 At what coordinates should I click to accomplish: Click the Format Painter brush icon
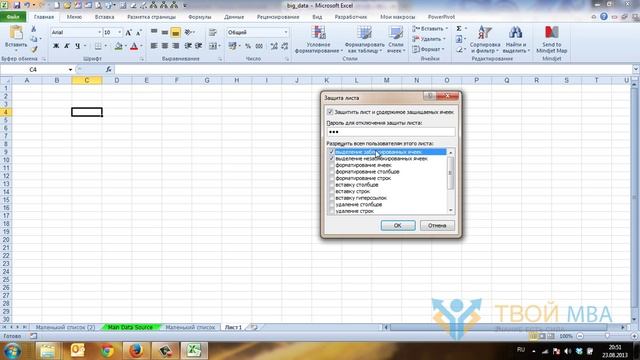pyautogui.click(x=34, y=49)
